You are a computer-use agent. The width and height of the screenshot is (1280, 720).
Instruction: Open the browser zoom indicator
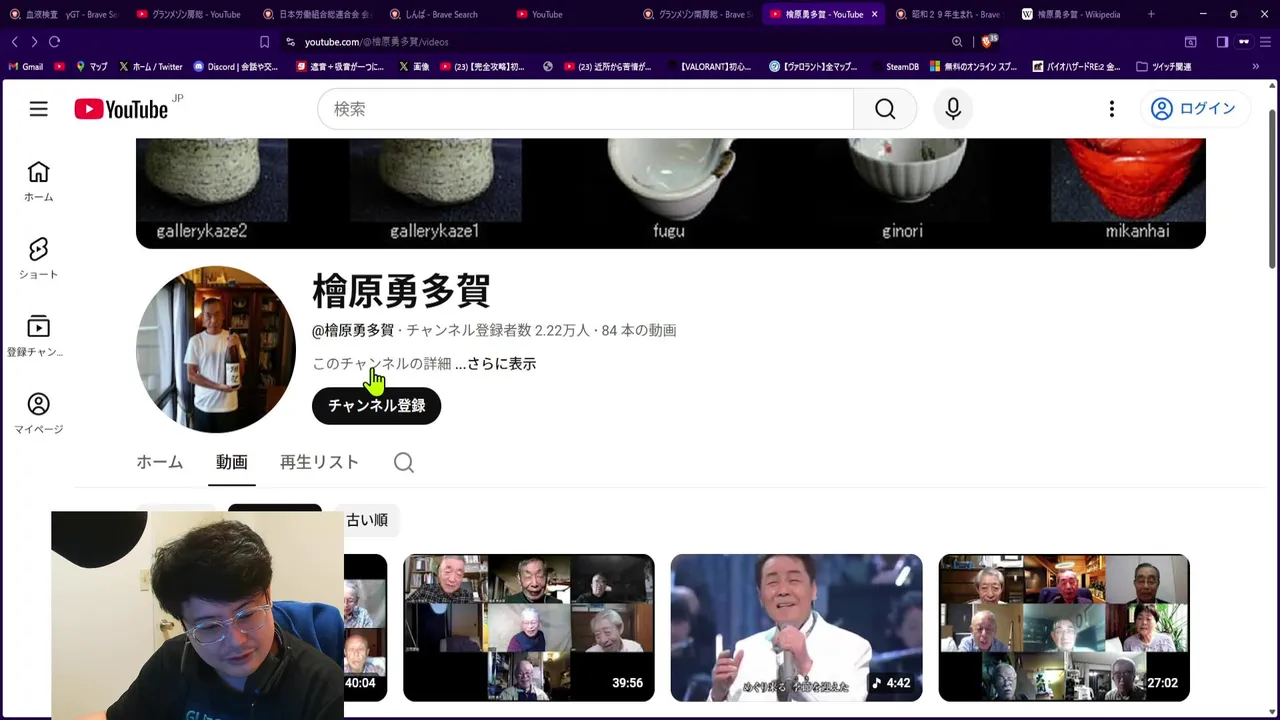pyautogui.click(x=957, y=42)
